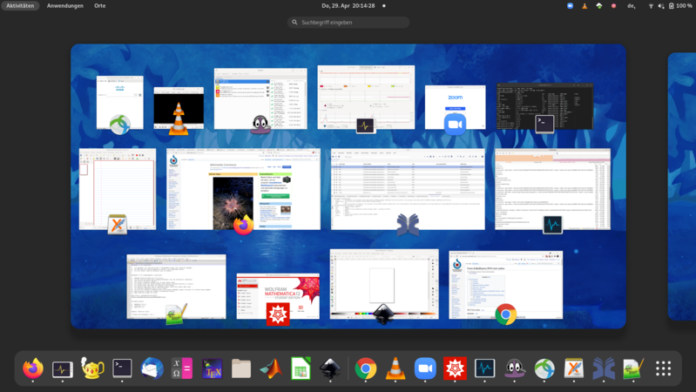Open the blue book-shaped app in dock
The width and height of the screenshot is (696, 392).
point(604,368)
